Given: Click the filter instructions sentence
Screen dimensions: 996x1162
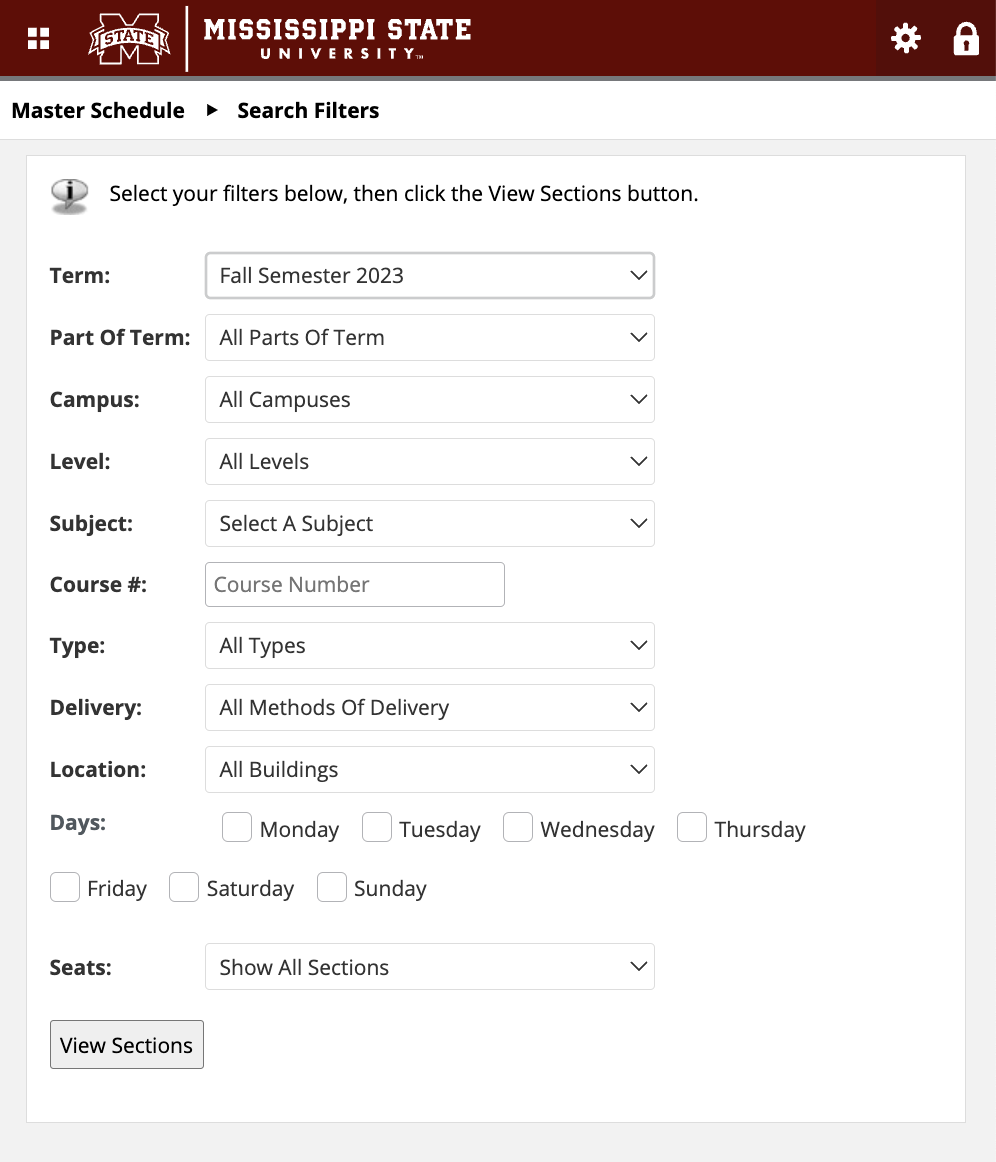Looking at the screenshot, I should pos(404,194).
